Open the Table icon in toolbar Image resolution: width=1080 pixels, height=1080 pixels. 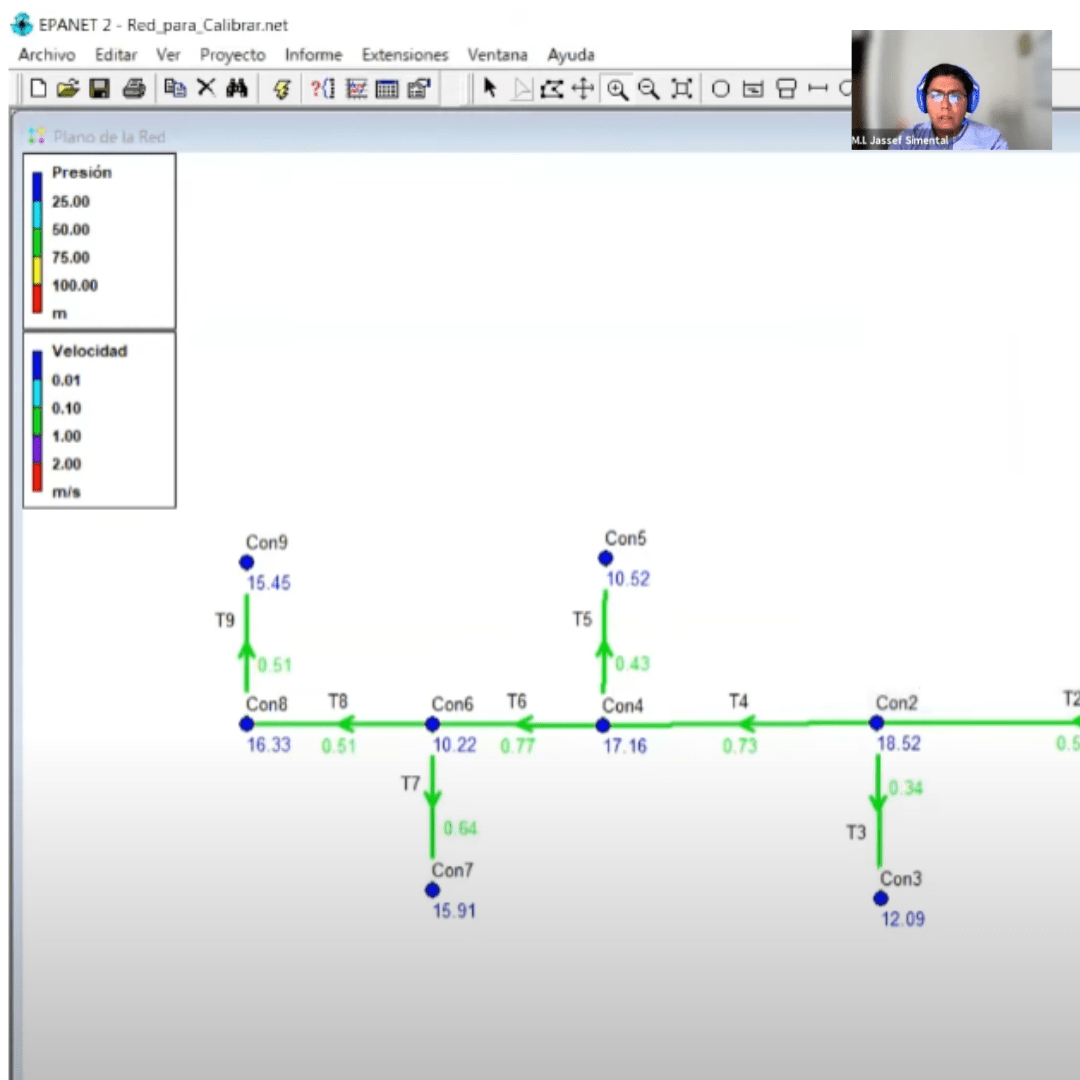tap(387, 89)
